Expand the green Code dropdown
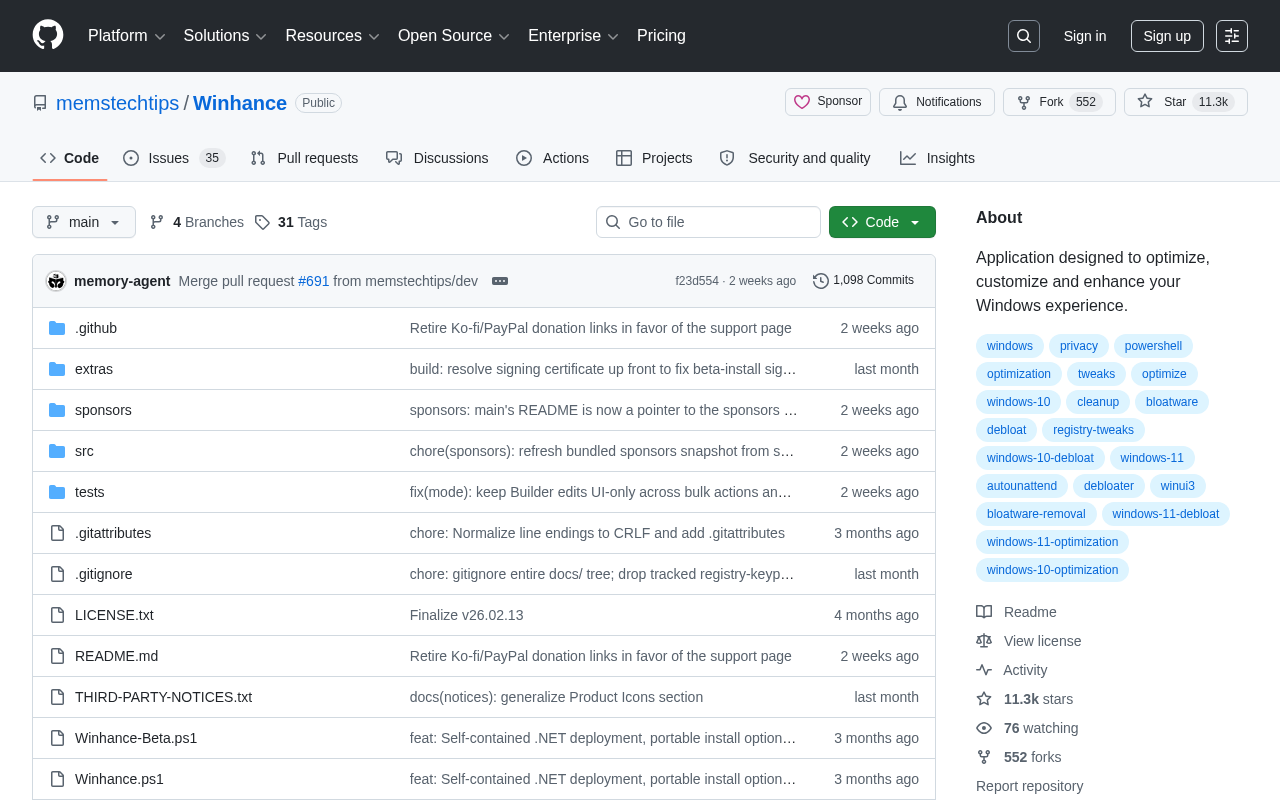 tap(882, 222)
